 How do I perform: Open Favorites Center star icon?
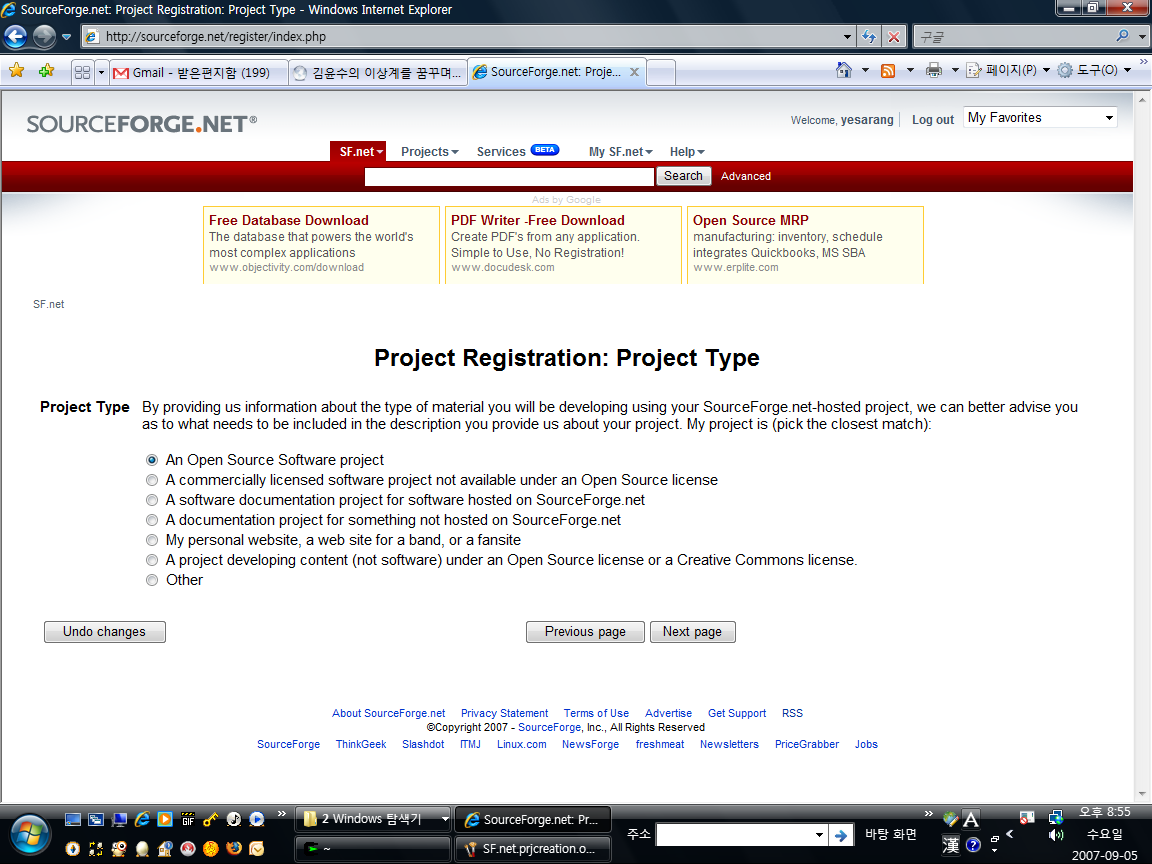(x=16, y=71)
